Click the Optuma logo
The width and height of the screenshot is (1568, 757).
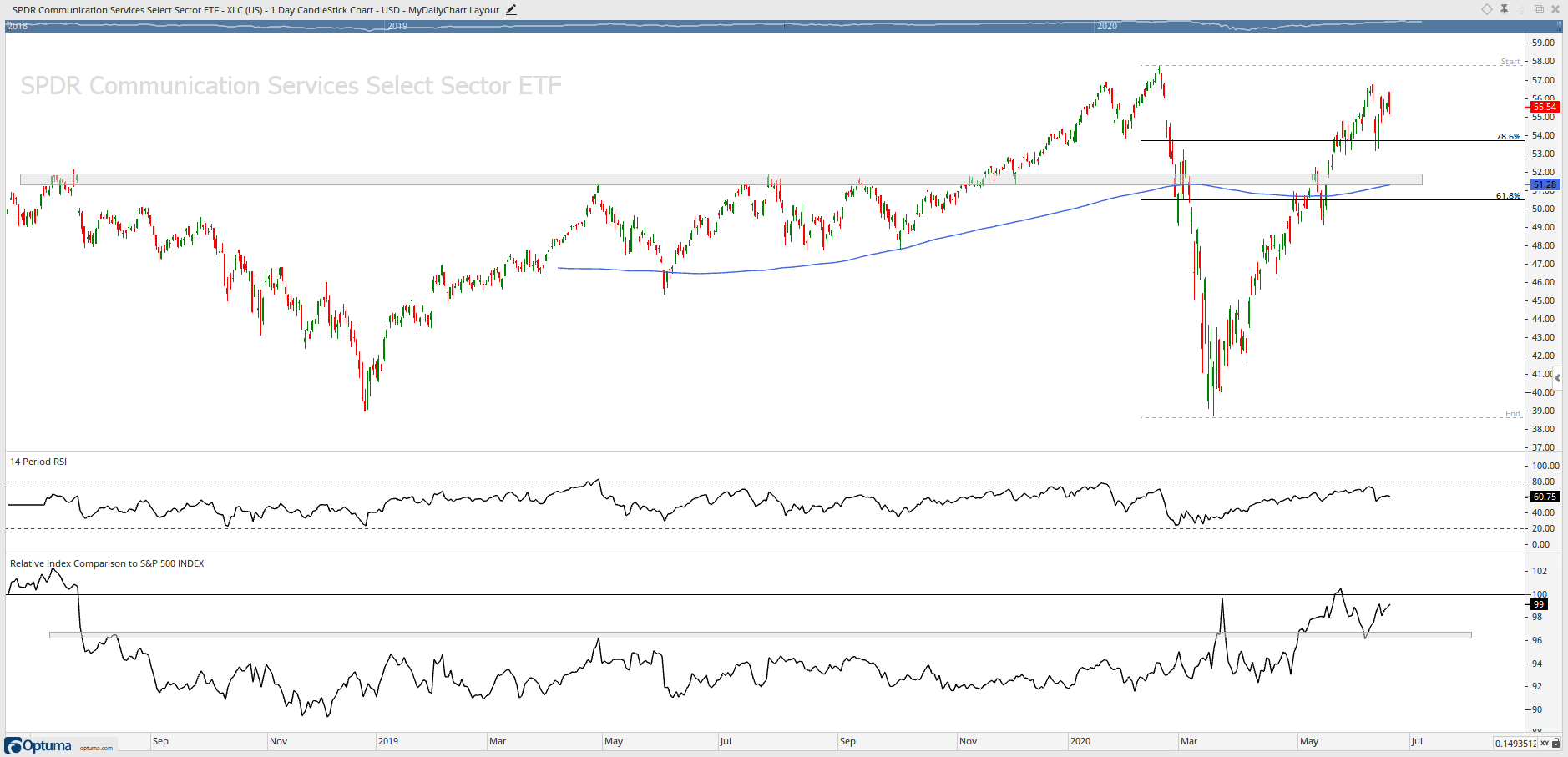(x=38, y=745)
